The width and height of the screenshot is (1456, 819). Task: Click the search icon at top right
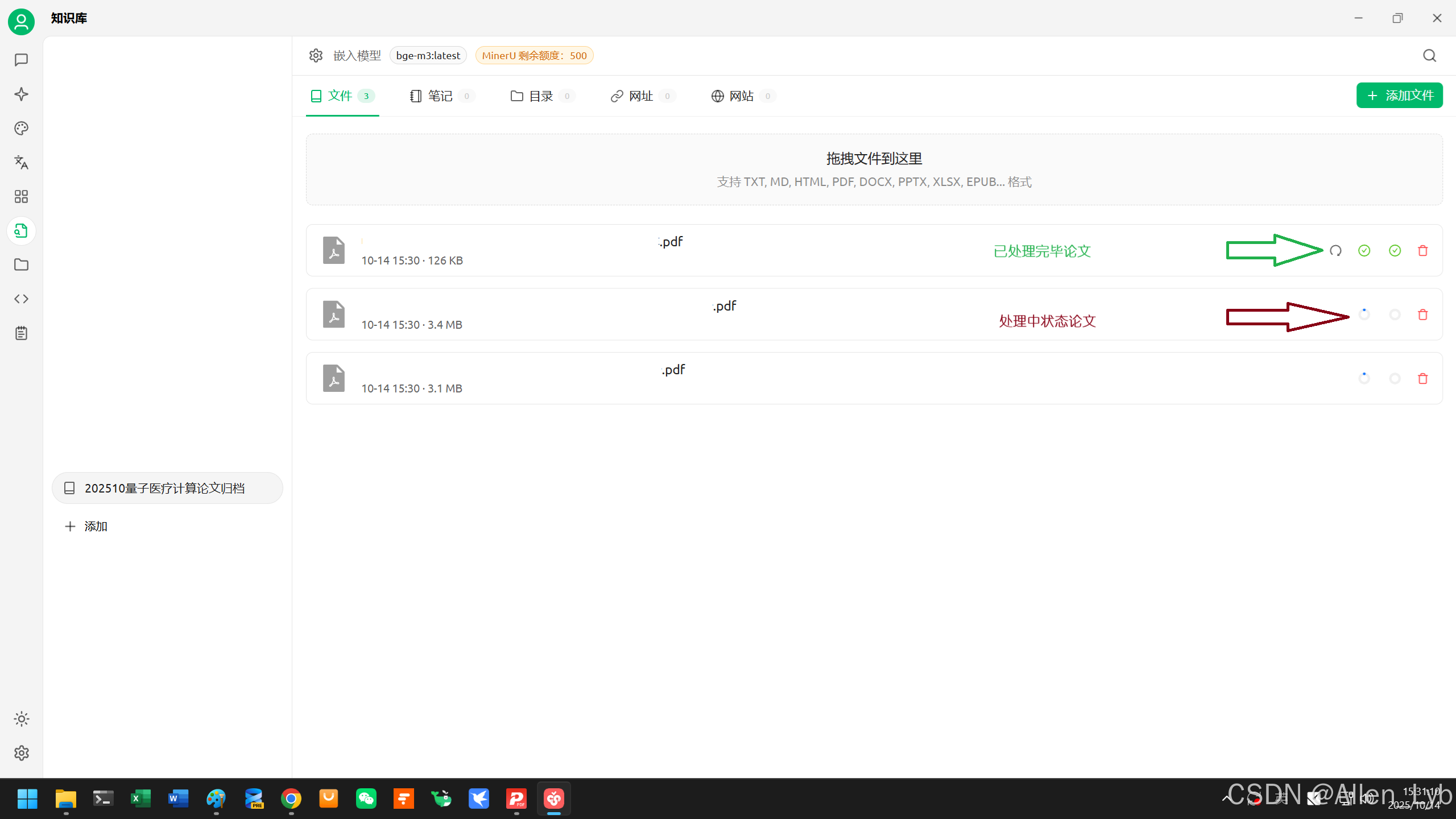1429,55
